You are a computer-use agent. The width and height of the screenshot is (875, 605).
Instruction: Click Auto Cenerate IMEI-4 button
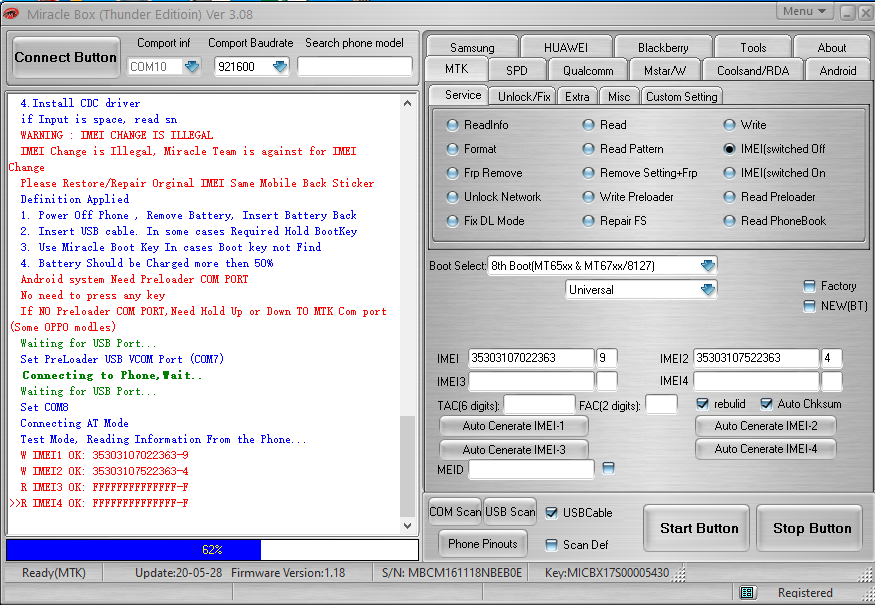click(x=766, y=449)
